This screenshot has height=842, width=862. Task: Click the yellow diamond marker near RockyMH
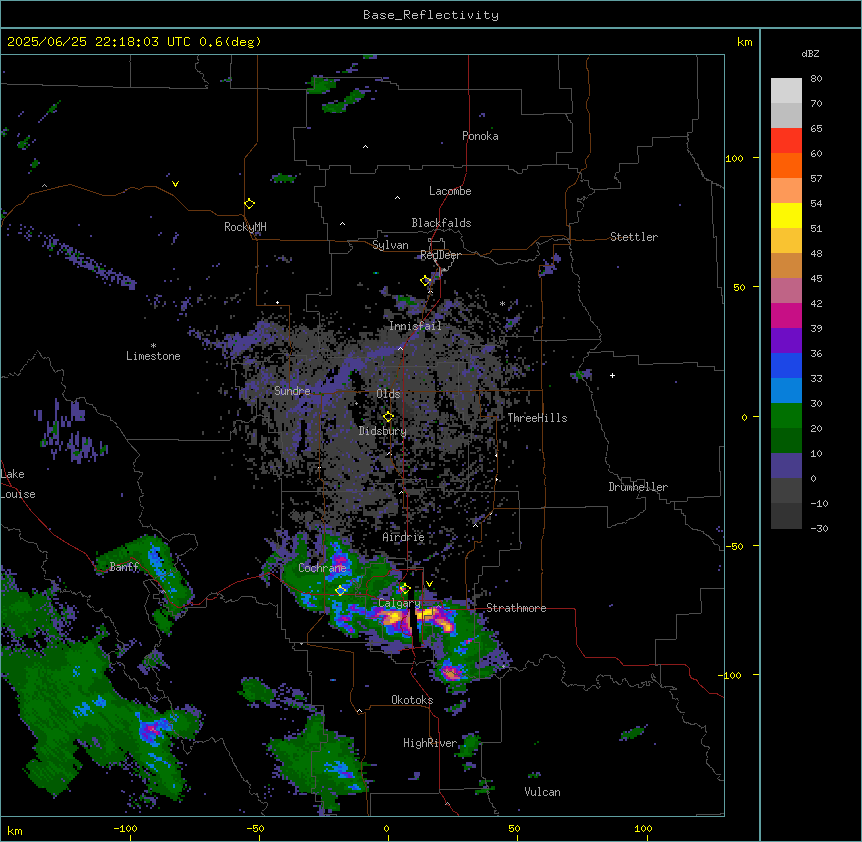(x=250, y=204)
